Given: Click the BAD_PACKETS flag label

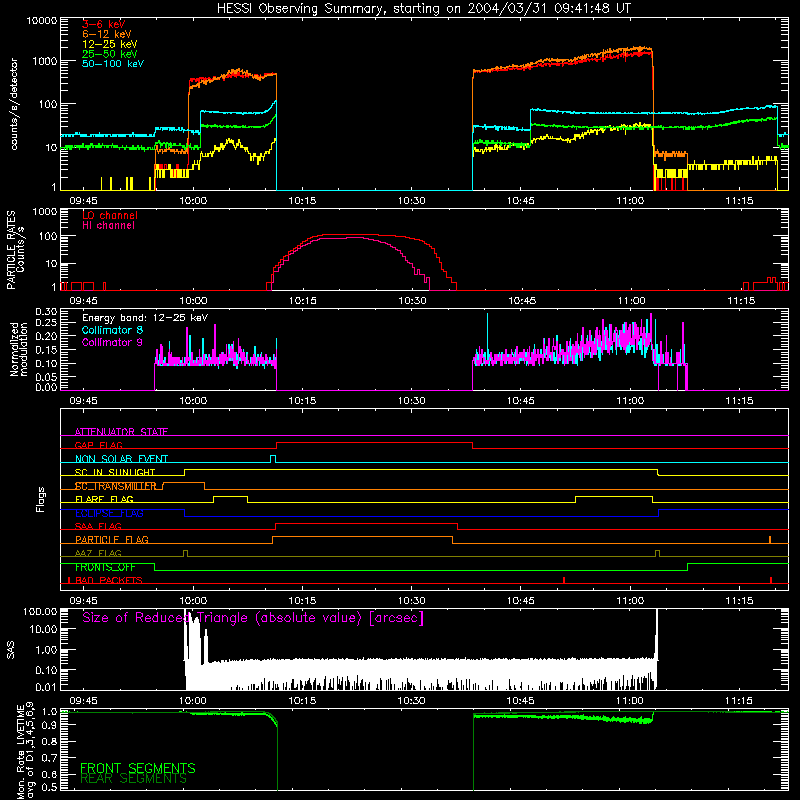Looking at the screenshot, I should pyautogui.click(x=109, y=580).
